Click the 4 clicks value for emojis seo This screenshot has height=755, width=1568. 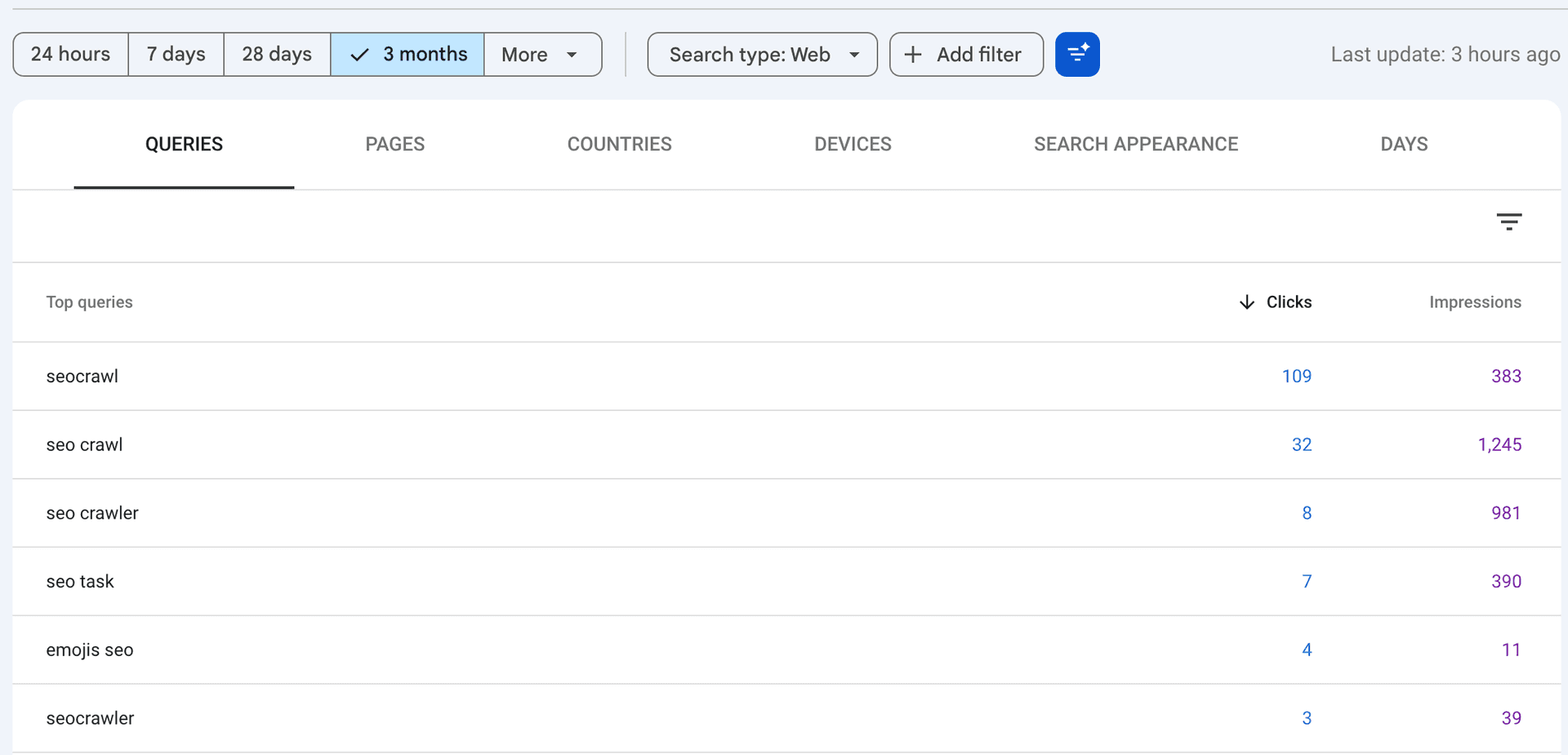(1307, 650)
